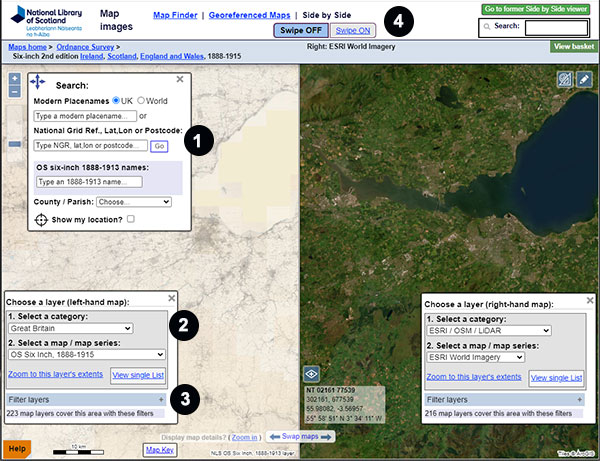Expand right-hand Filter layers section
This screenshot has height=461, width=600.
pos(504,400)
